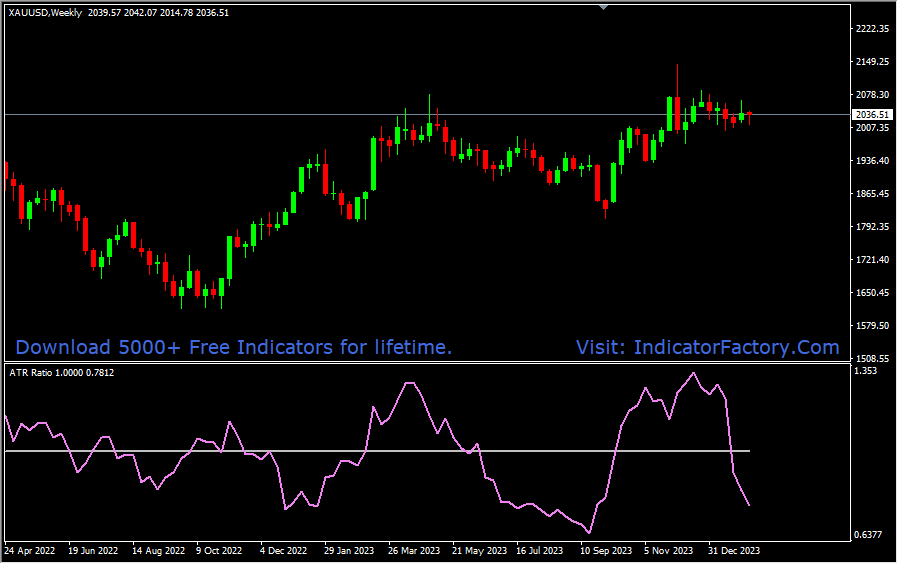The height and width of the screenshot is (564, 898).
Task: Click price scale value 1865.45
Action: [x=872, y=194]
